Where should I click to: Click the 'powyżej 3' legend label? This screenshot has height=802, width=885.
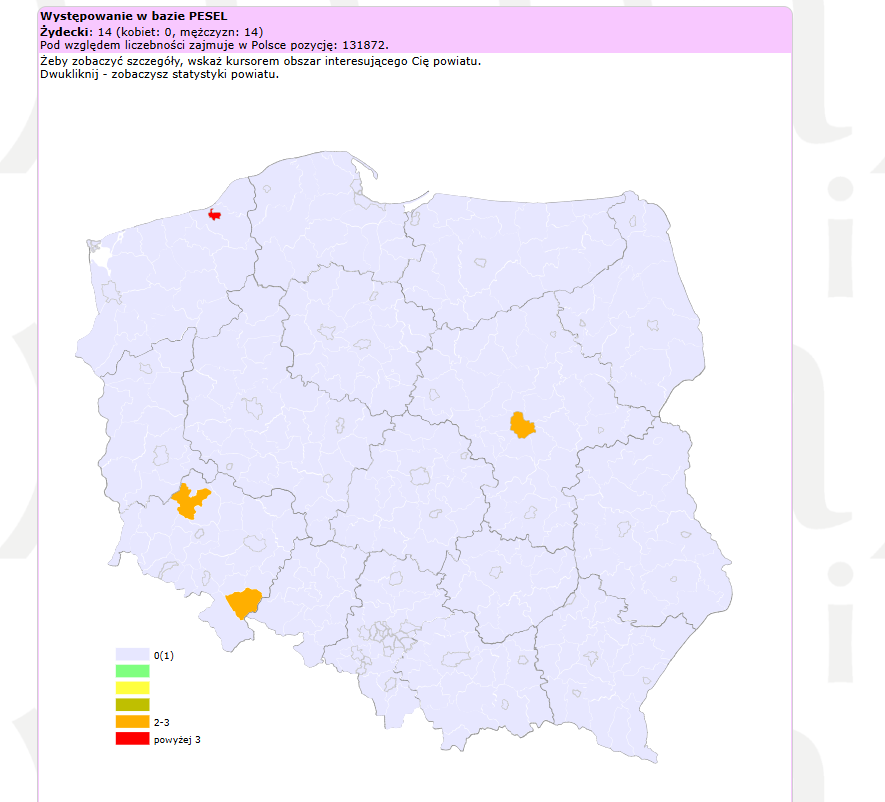178,740
